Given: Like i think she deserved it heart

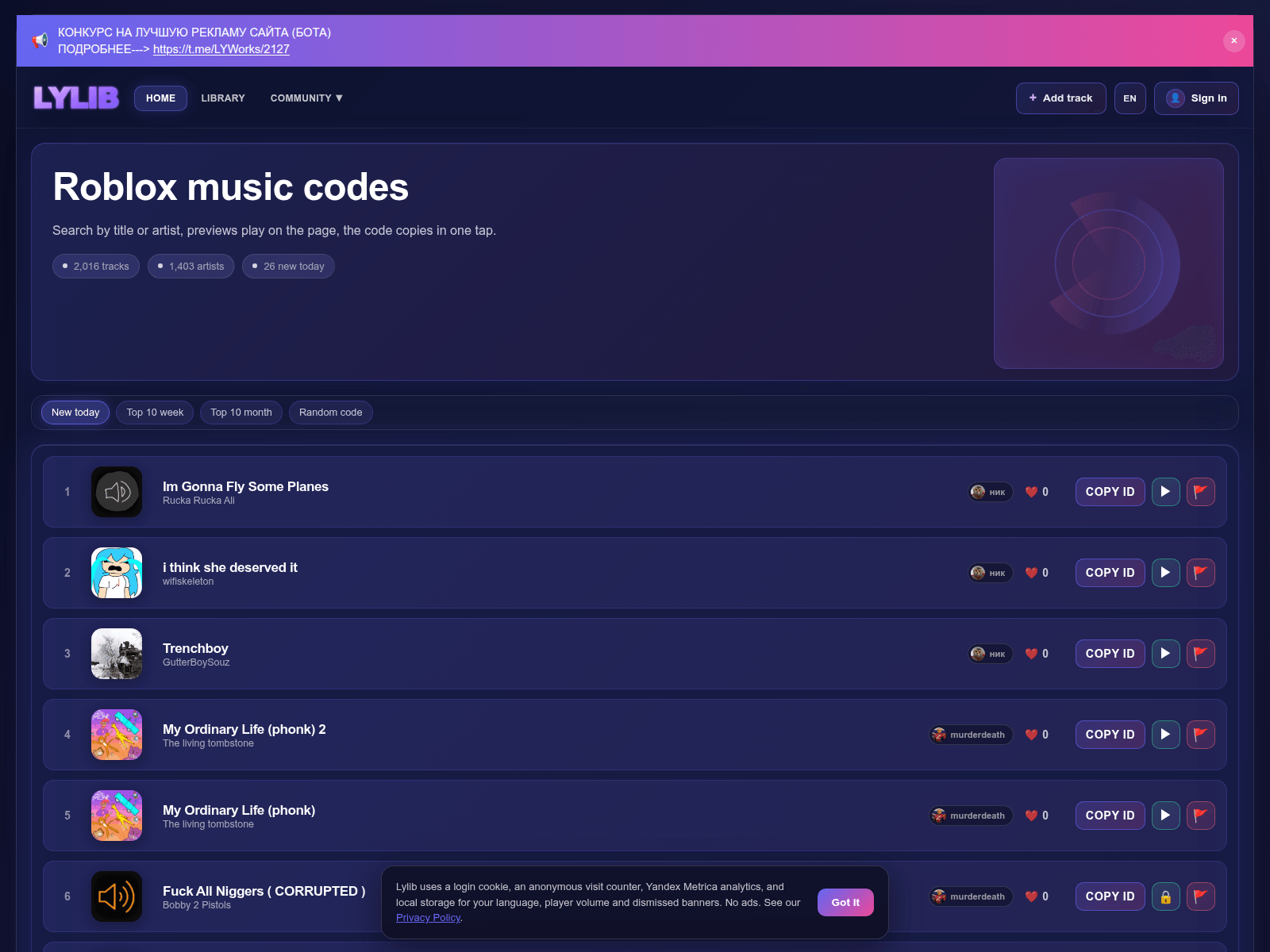Looking at the screenshot, I should point(1031,573).
